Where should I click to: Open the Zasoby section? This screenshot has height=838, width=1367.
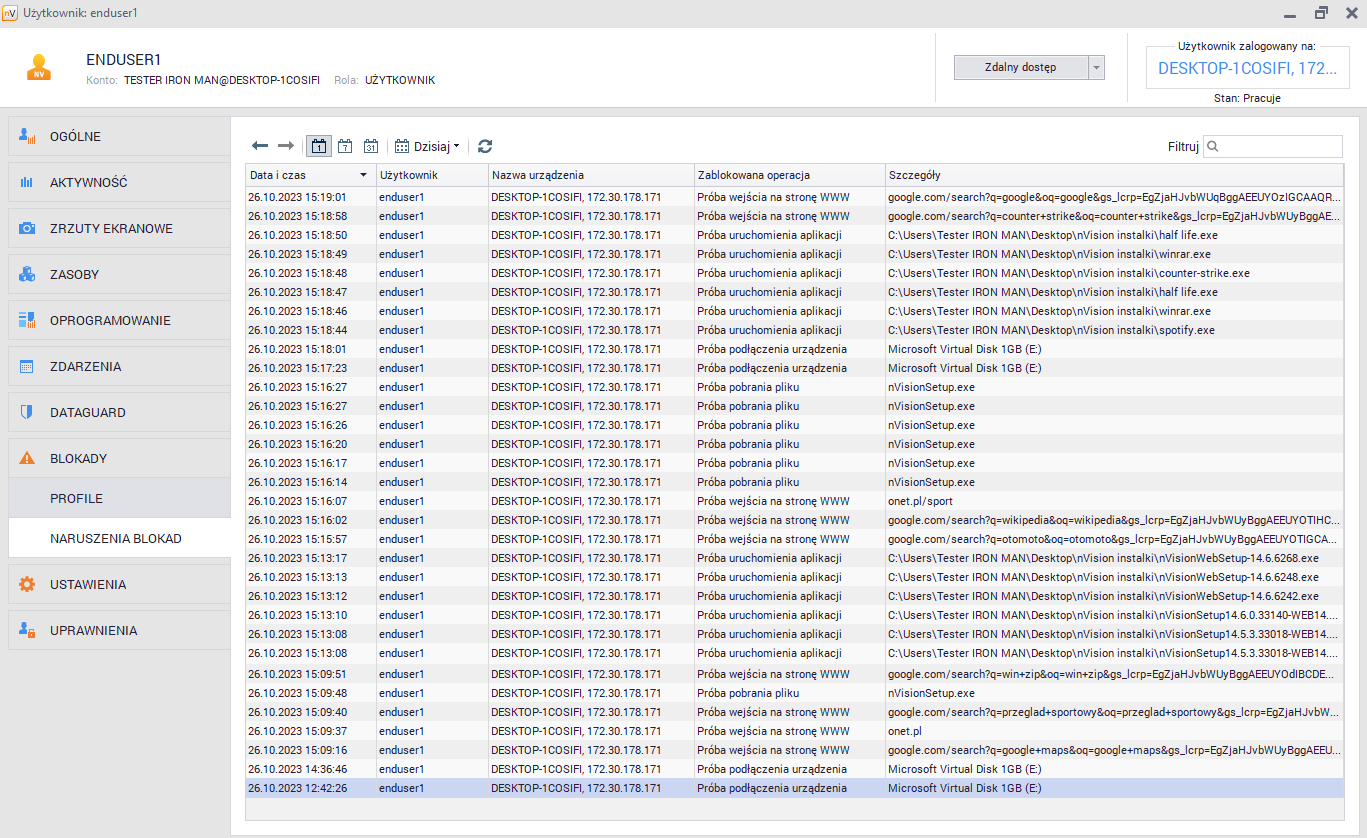(119, 275)
